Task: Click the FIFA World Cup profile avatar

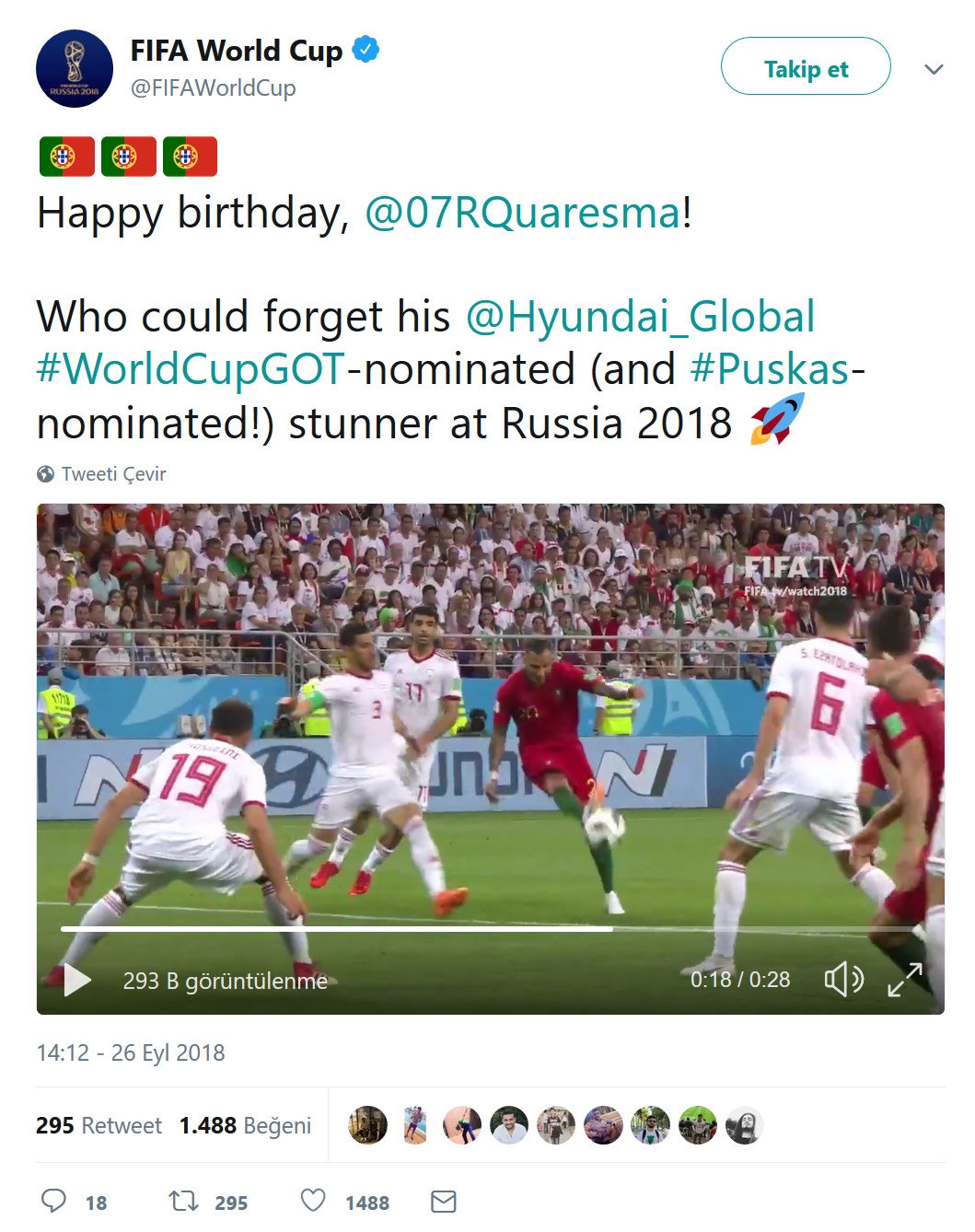Action: [75, 69]
